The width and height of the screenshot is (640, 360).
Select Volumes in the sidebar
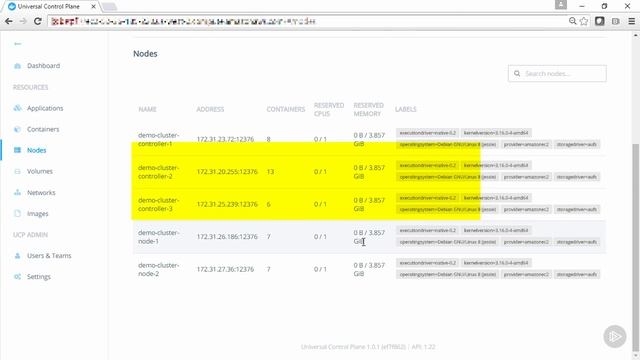point(40,171)
